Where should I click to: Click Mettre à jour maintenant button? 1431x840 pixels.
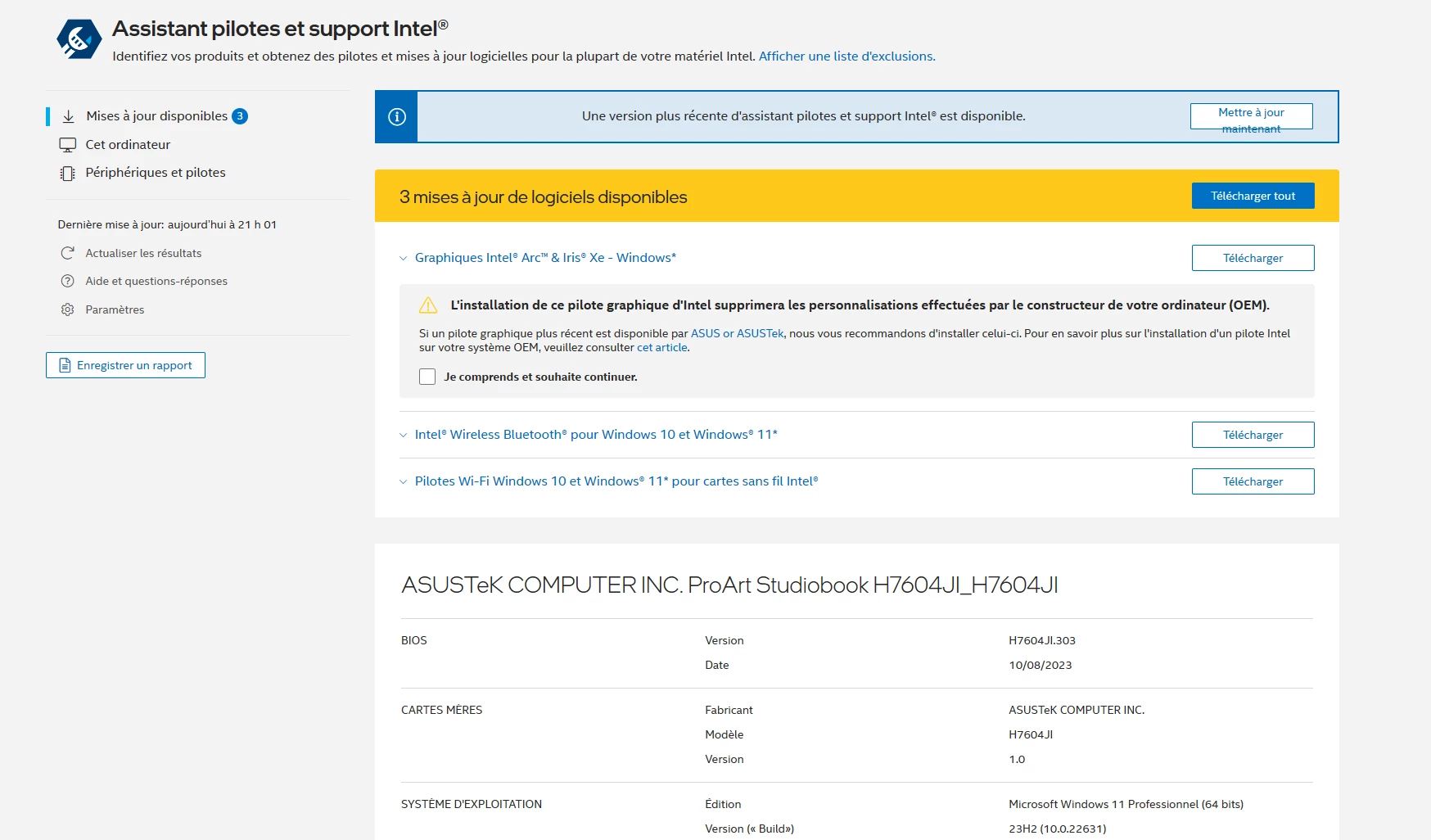tap(1251, 116)
